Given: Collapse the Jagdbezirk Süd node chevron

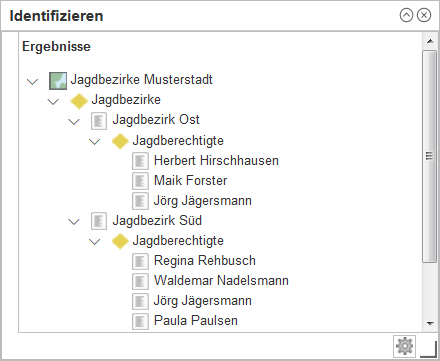Looking at the screenshot, I should [74, 222].
